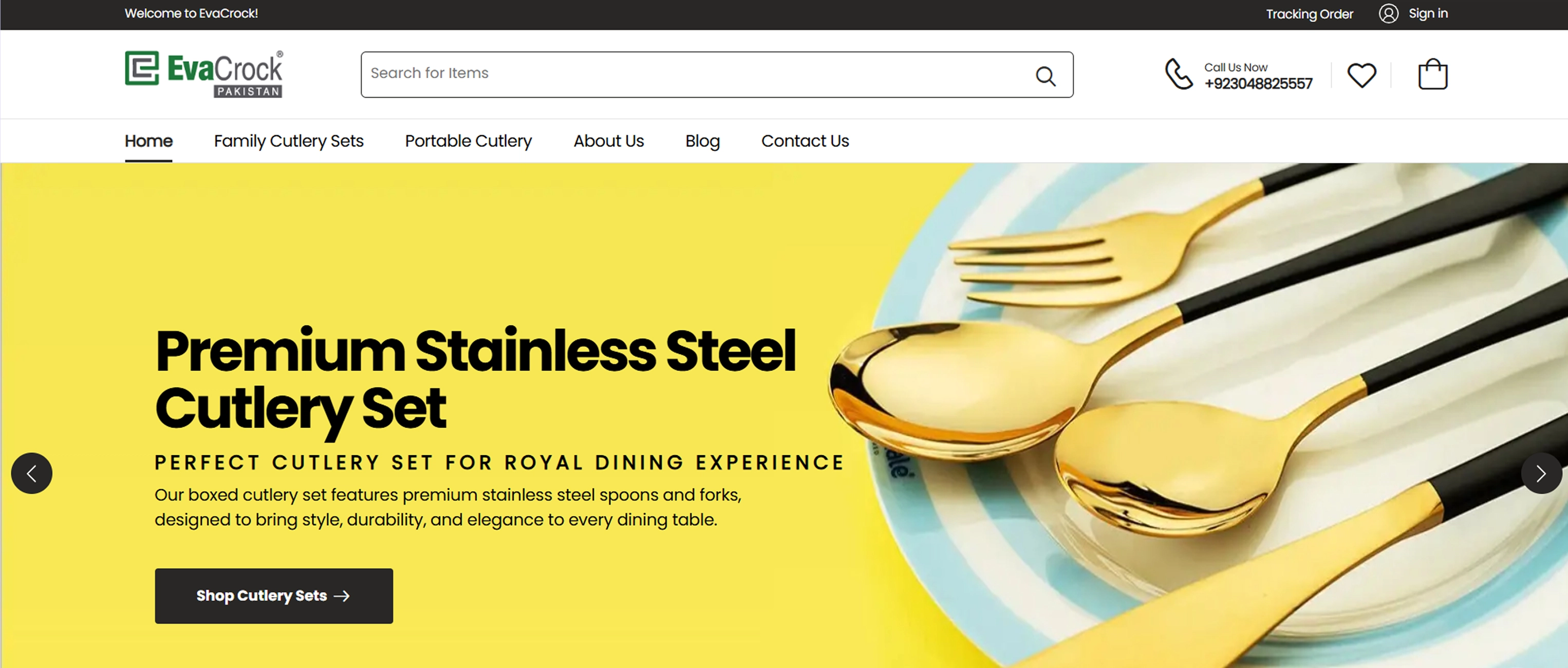This screenshot has width=1568, height=668.
Task: Click the Welcome to EvaCrock announcement text
Action: click(x=191, y=13)
